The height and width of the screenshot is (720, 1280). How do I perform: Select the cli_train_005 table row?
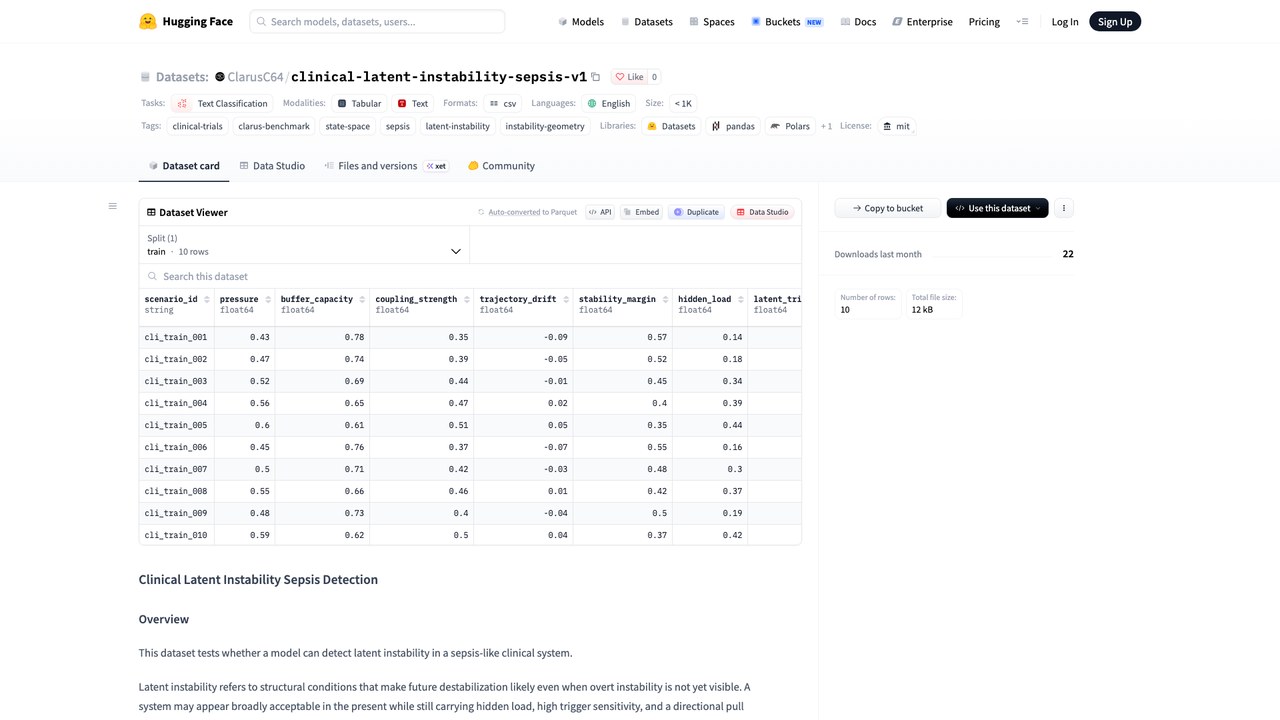(x=470, y=425)
